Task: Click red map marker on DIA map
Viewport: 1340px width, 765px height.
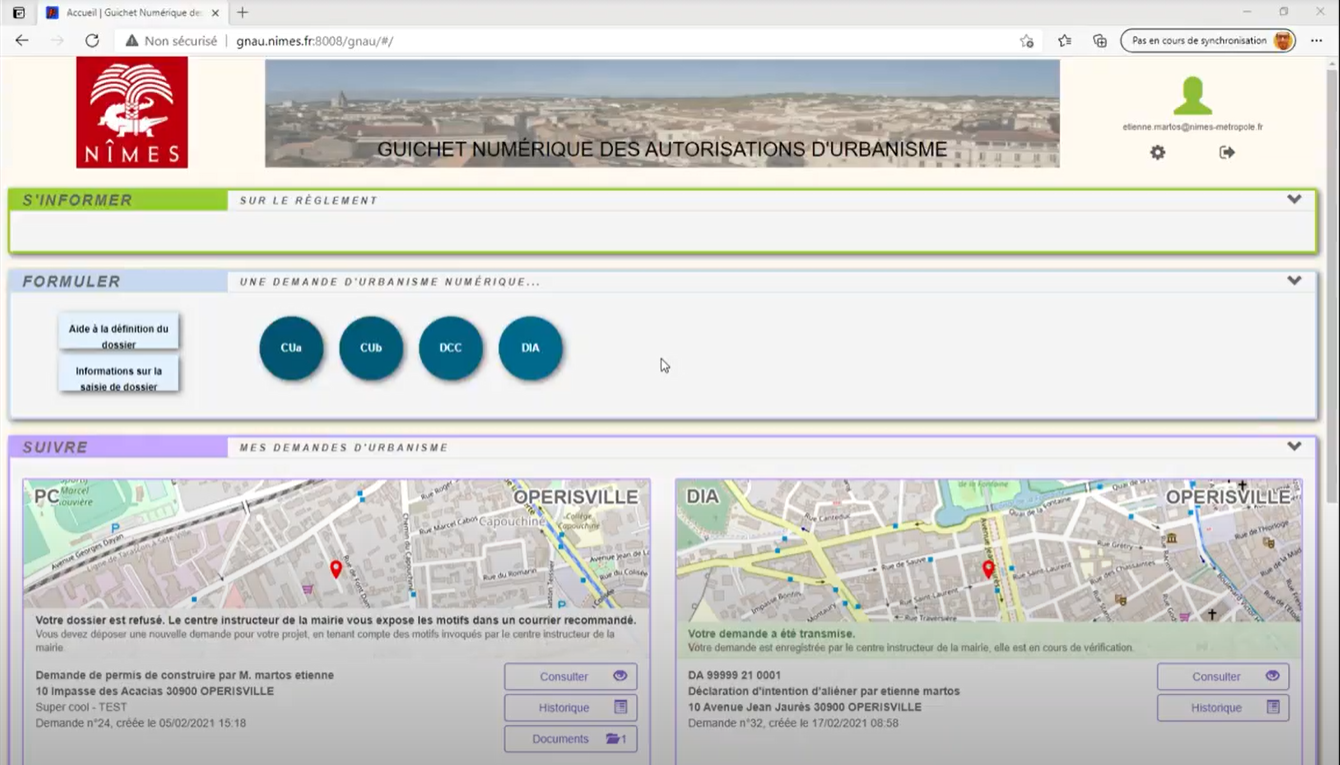Action: (x=988, y=569)
